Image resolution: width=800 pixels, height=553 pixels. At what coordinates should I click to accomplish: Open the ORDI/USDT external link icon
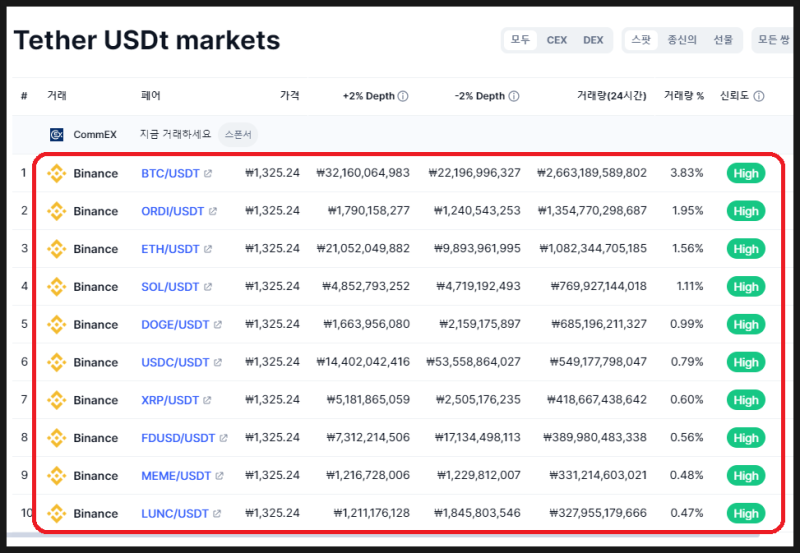[x=213, y=211]
